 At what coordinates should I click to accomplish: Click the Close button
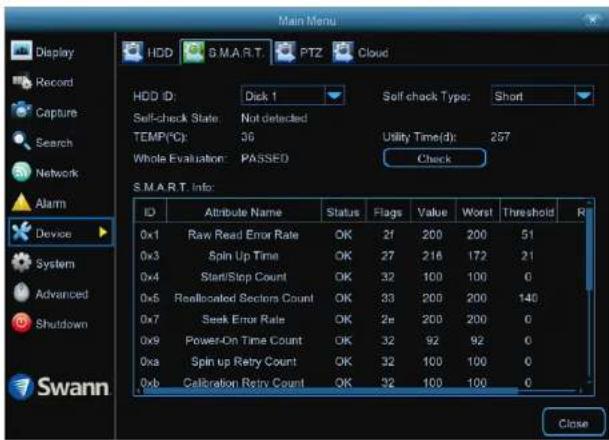(573, 423)
